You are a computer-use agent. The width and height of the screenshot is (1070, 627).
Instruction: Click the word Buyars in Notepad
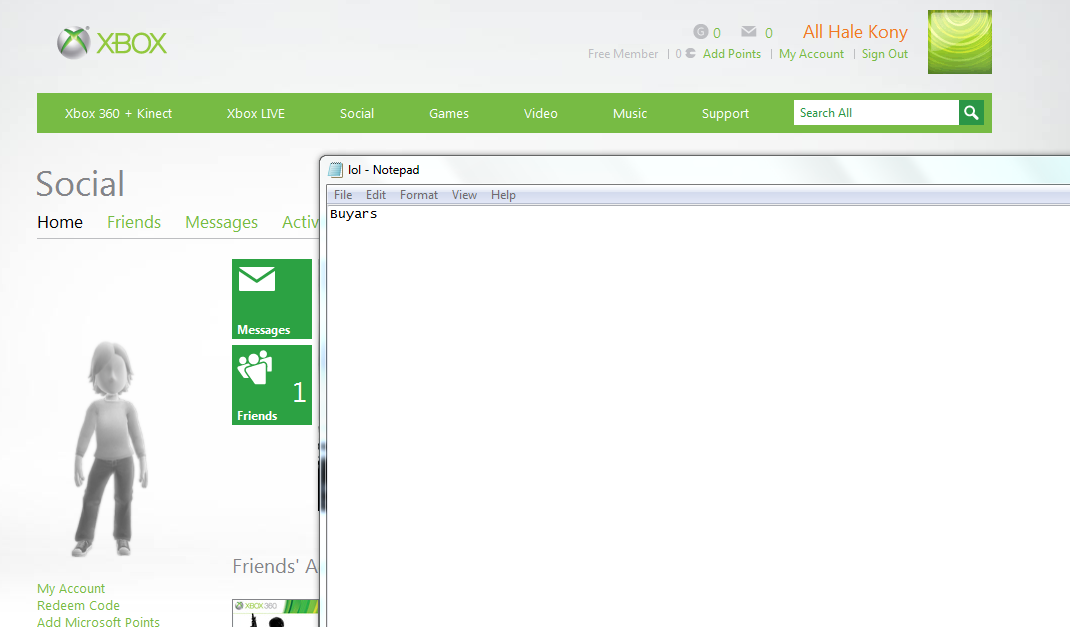[x=353, y=214]
